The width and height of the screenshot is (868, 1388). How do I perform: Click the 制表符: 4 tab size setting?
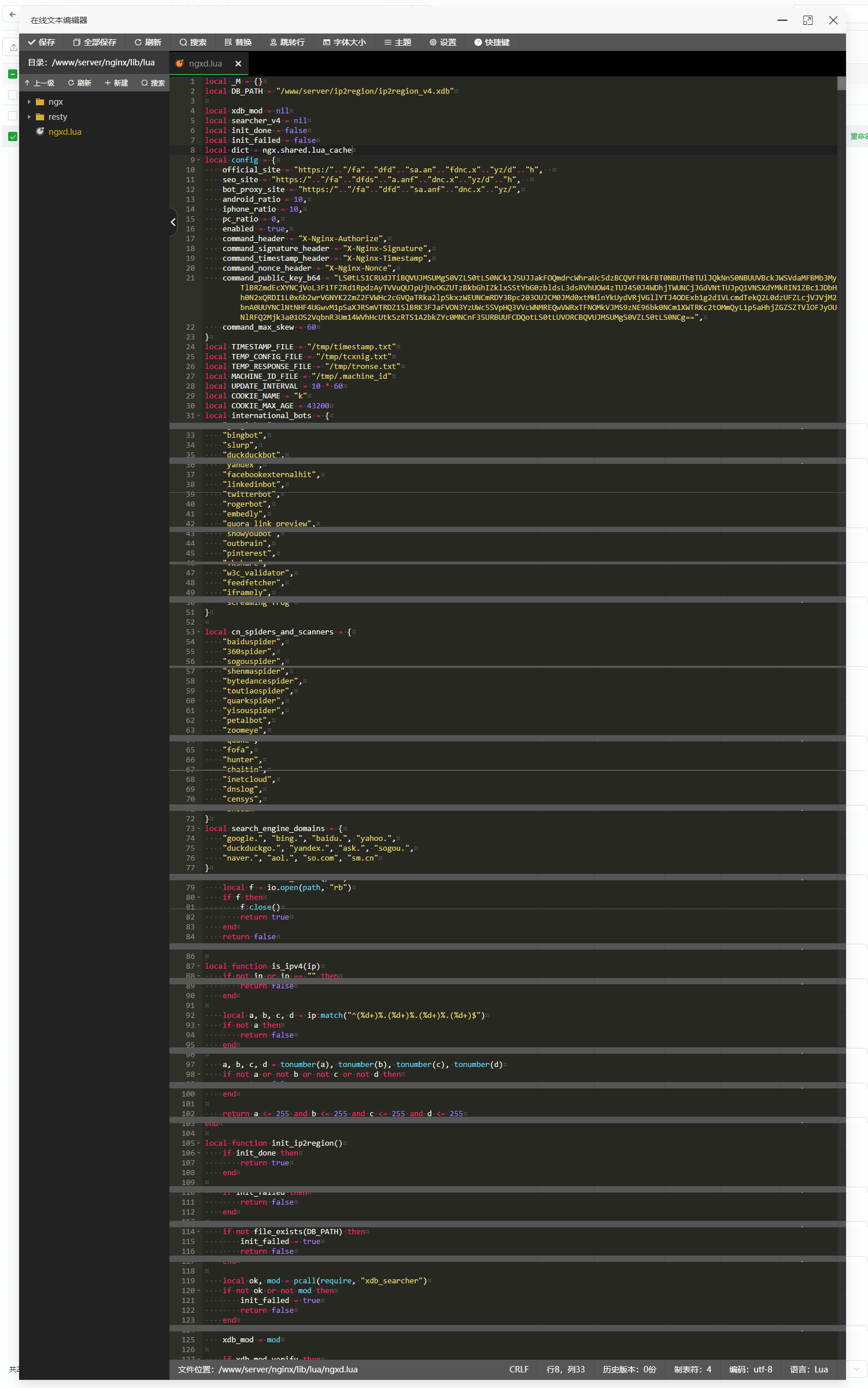coord(692,1369)
